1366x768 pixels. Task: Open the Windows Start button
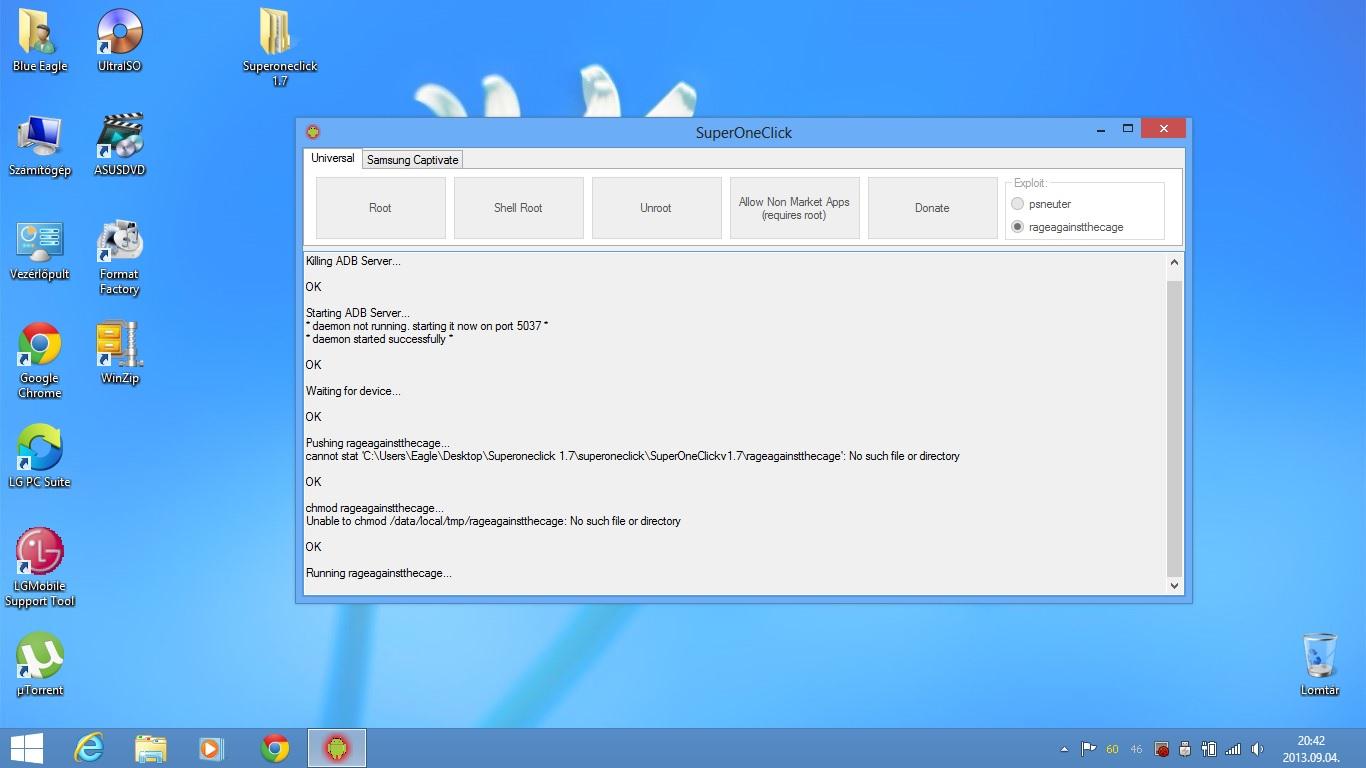coord(27,748)
